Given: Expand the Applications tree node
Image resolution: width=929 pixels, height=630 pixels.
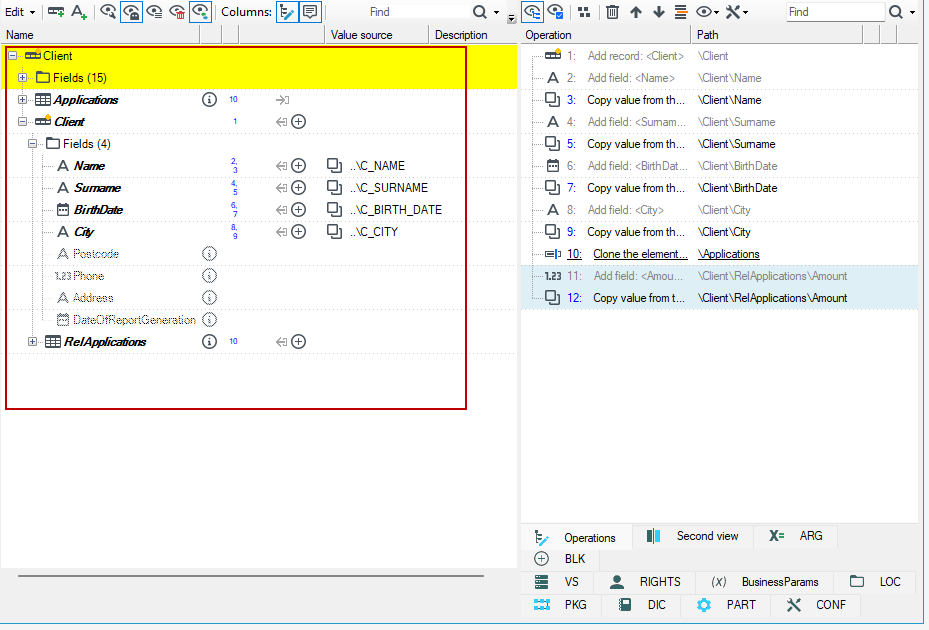Looking at the screenshot, I should (x=23, y=100).
